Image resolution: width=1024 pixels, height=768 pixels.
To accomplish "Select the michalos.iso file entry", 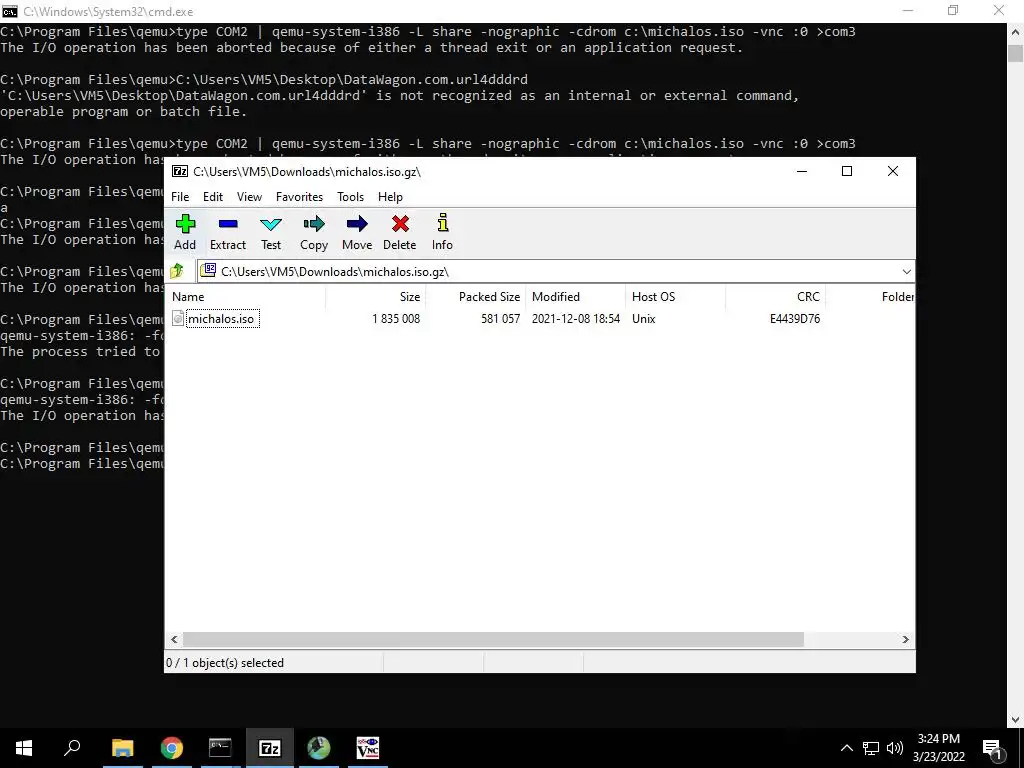I will coord(221,319).
